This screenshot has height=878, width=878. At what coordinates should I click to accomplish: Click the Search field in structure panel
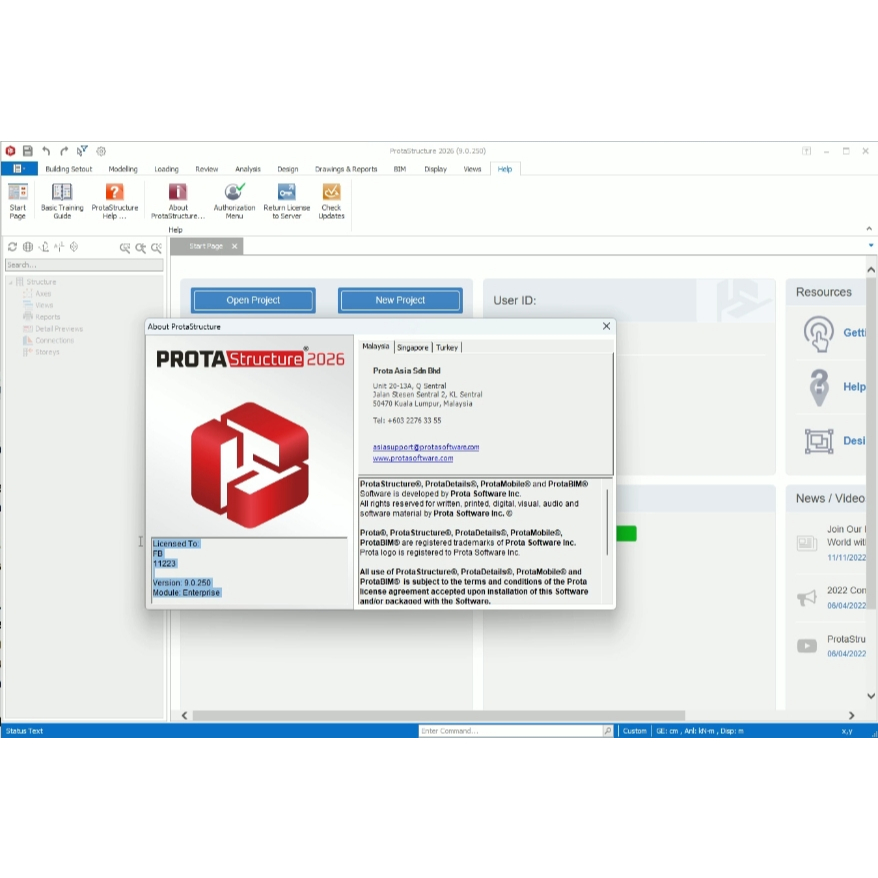coord(84,265)
